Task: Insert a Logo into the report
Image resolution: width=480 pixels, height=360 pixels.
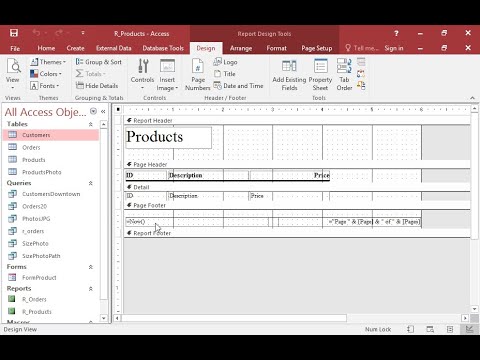Action: (225, 62)
